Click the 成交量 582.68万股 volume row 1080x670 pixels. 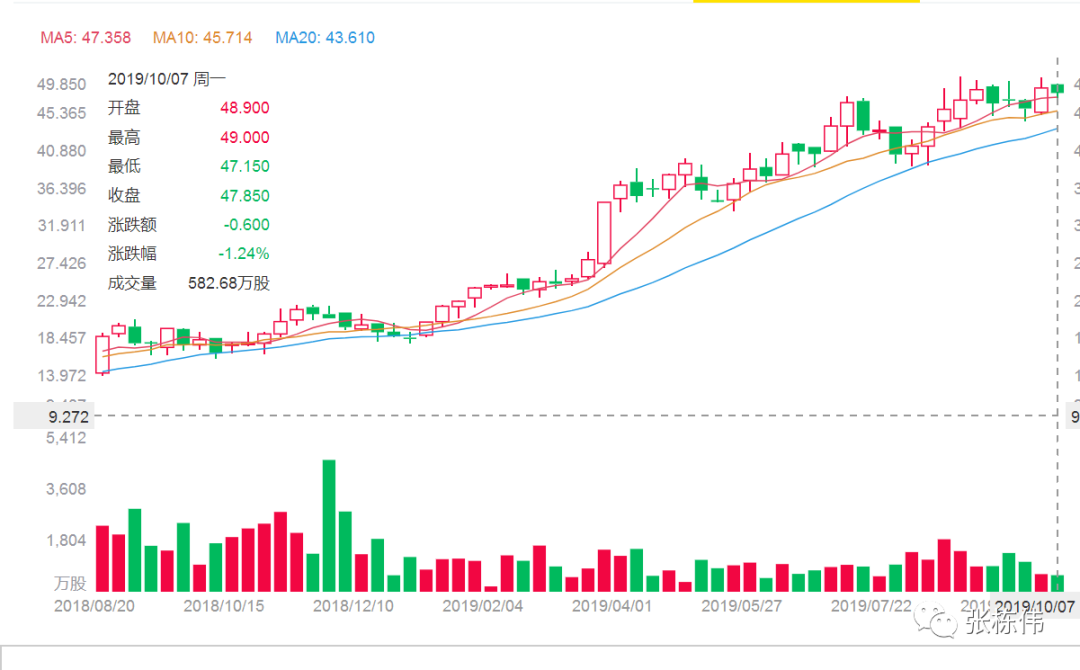coord(188,283)
